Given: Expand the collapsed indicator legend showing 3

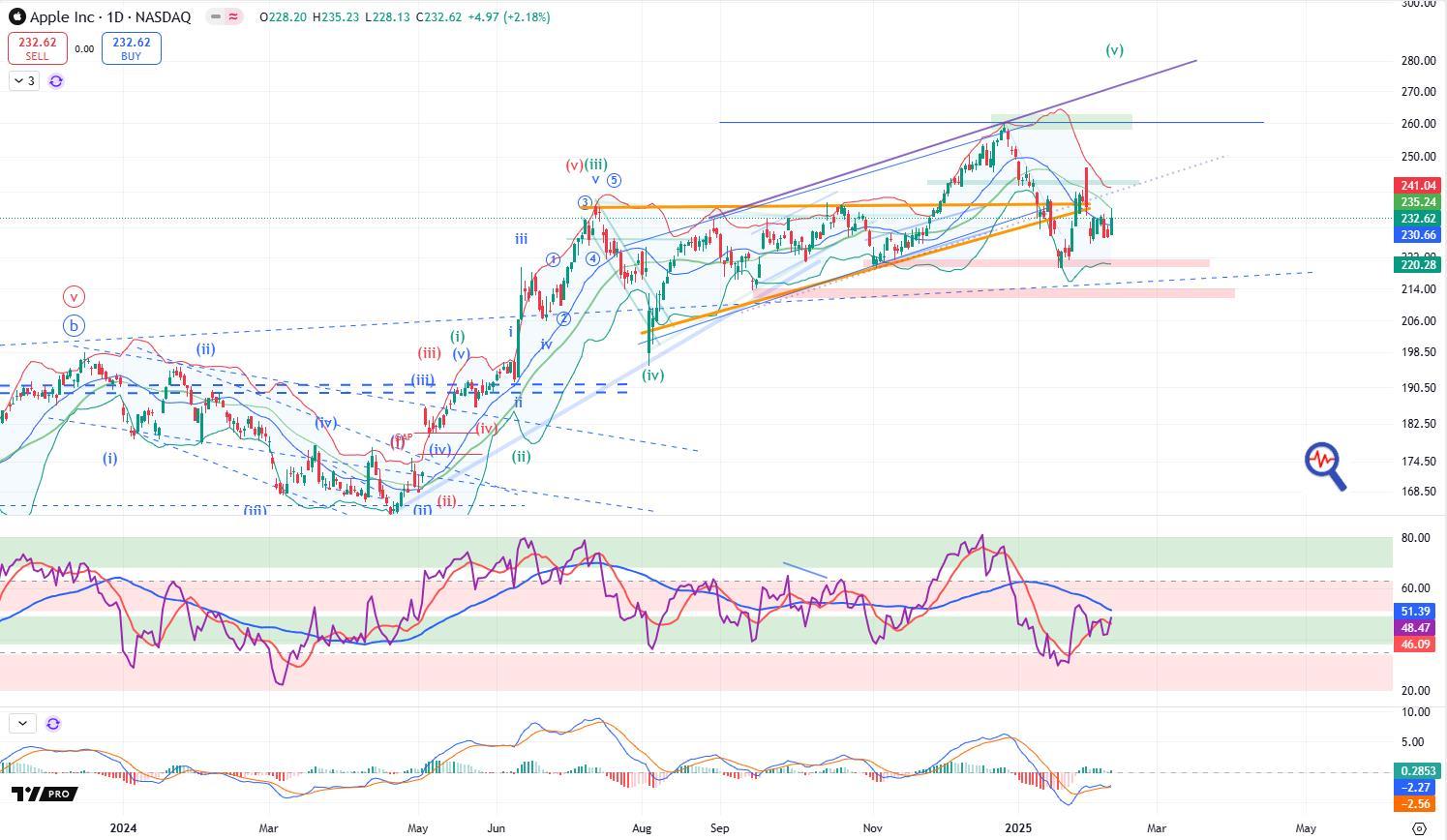Looking at the screenshot, I should (24, 81).
